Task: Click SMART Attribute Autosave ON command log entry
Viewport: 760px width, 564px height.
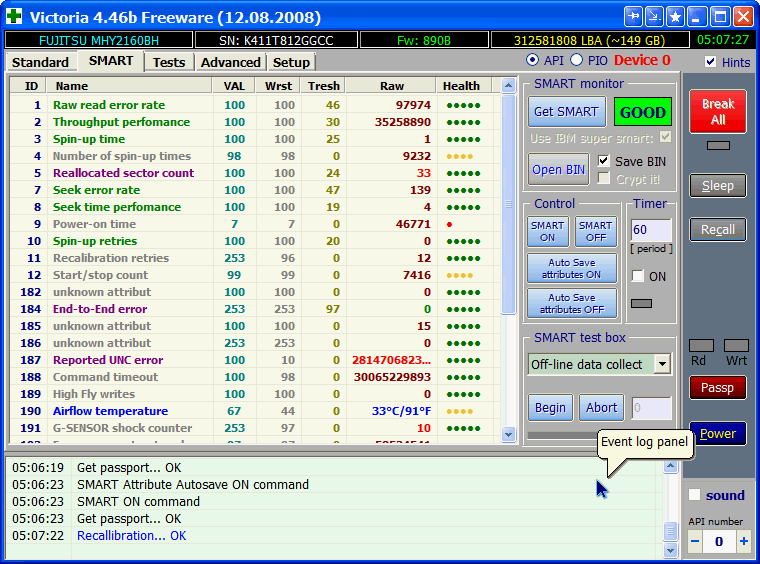Action: click(193, 485)
